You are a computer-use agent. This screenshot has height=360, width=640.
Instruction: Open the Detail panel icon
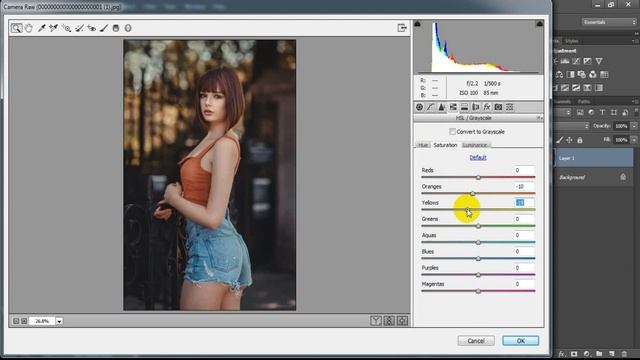point(442,107)
